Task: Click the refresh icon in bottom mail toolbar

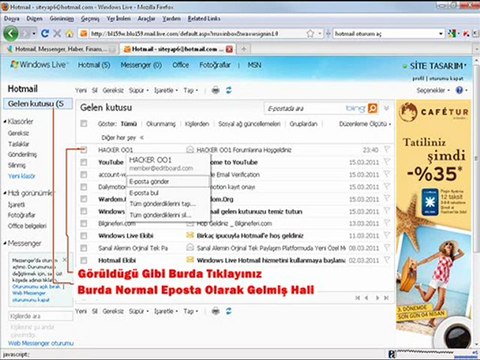Action: point(229,311)
